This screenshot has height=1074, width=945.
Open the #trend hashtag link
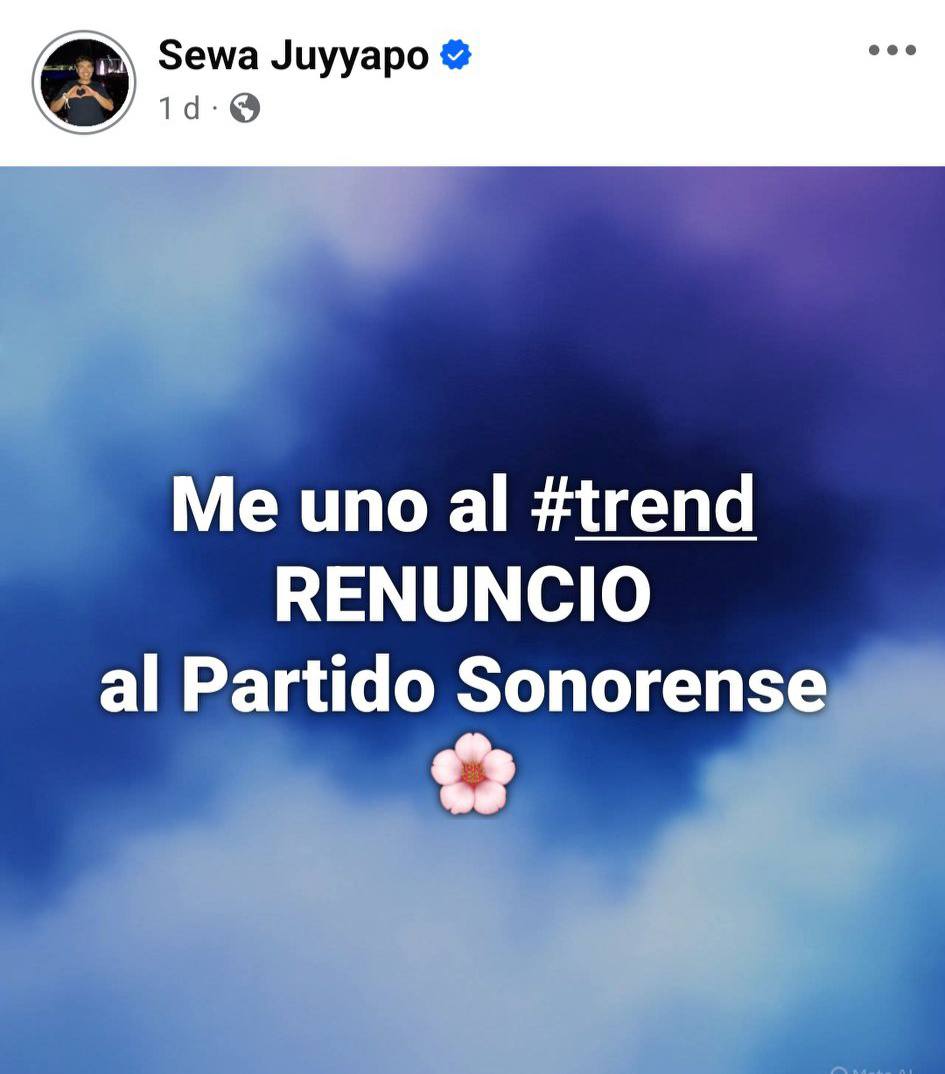click(643, 505)
